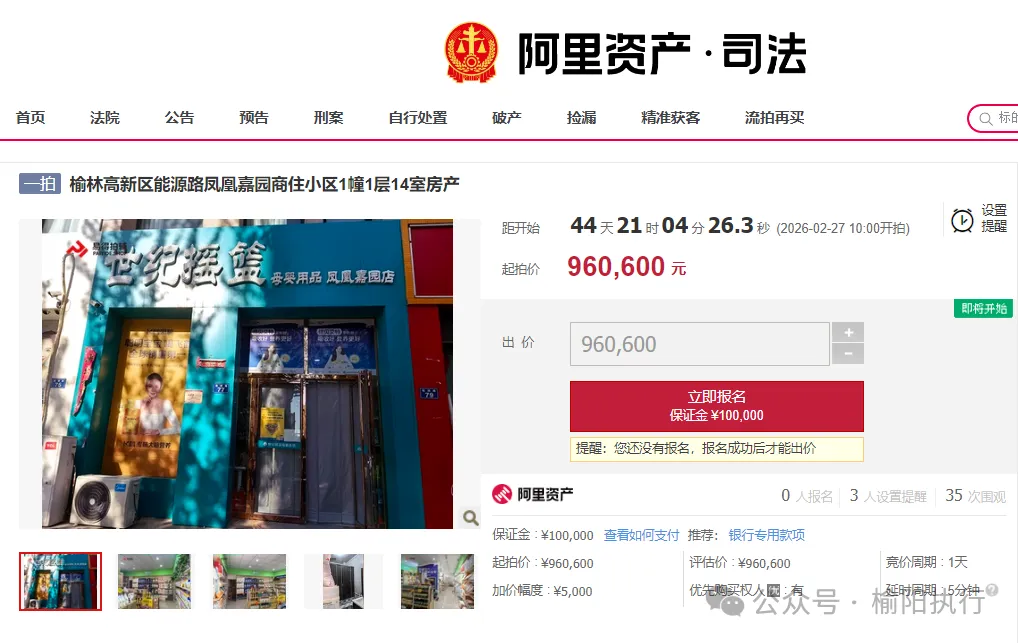Go to 流拍再买 navigation tab

775,118
